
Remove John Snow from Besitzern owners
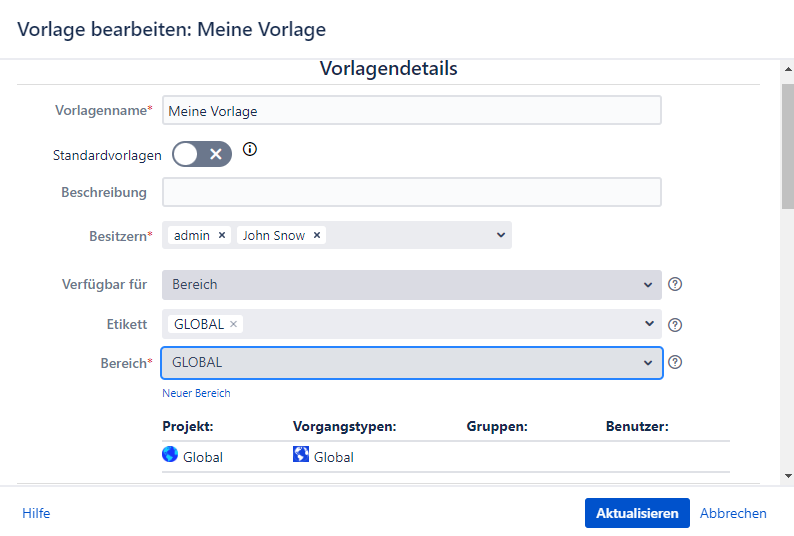click(317, 235)
